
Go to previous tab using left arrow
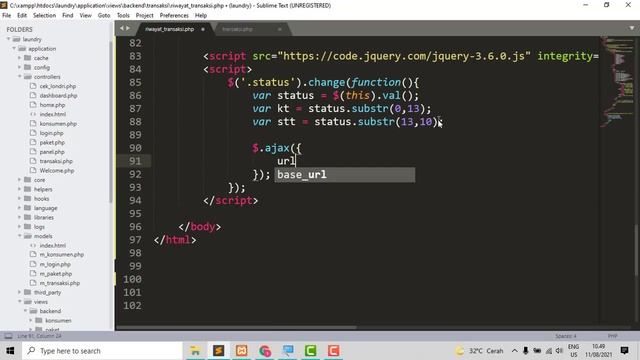pos(122,28)
